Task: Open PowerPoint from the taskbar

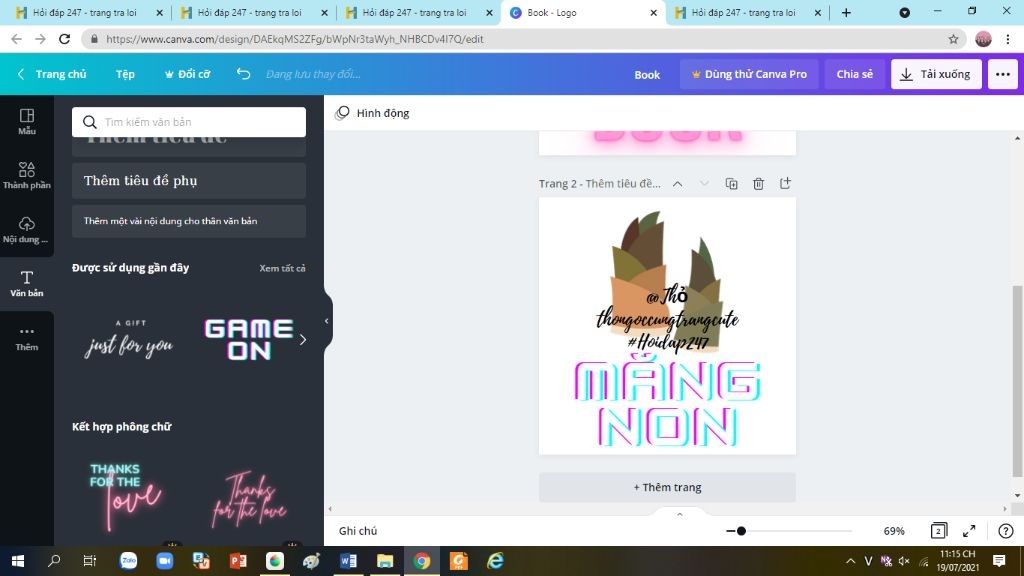Action: pyautogui.click(x=238, y=561)
